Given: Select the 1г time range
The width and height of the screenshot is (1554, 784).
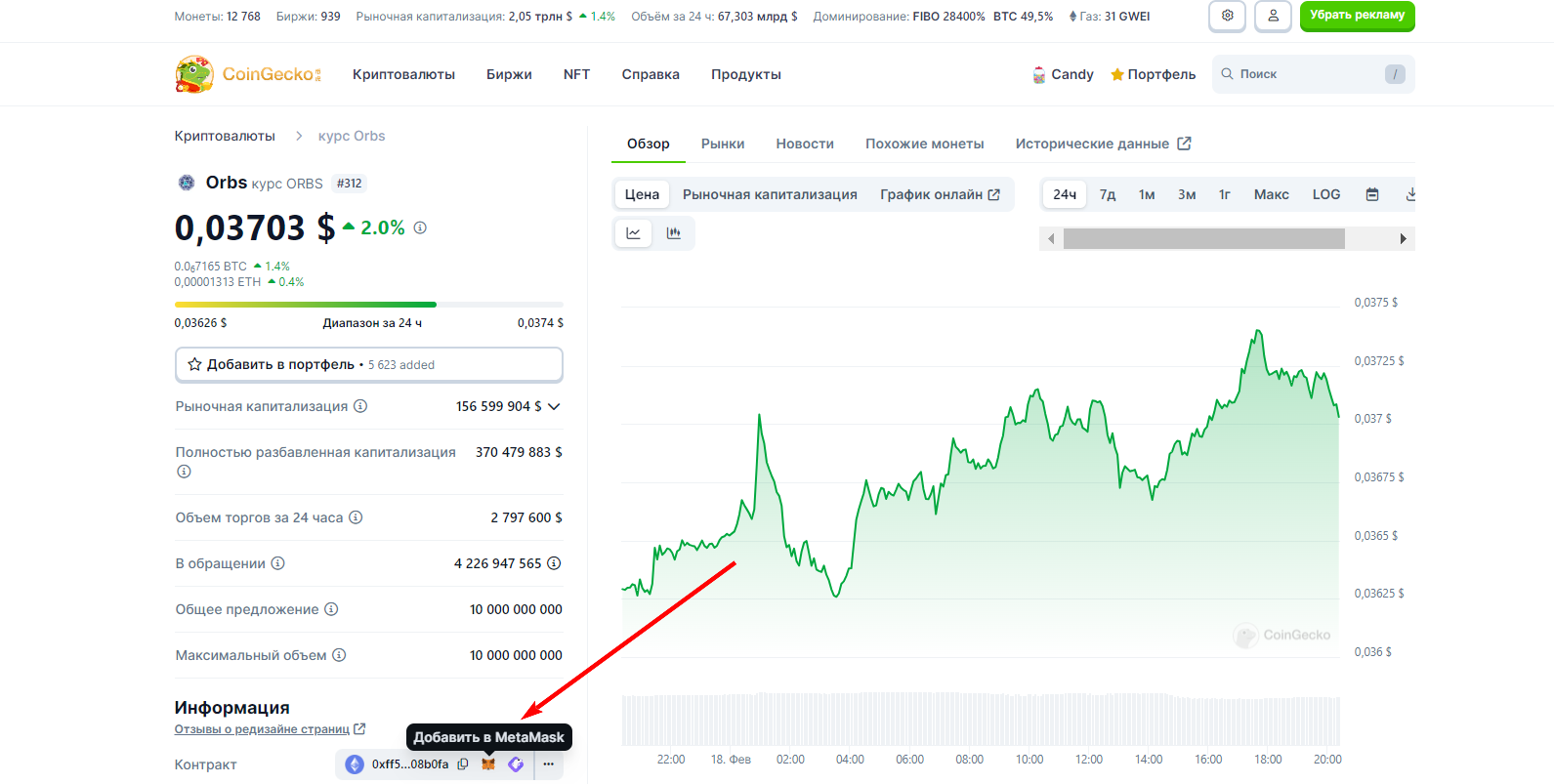Looking at the screenshot, I should coord(1224,194).
